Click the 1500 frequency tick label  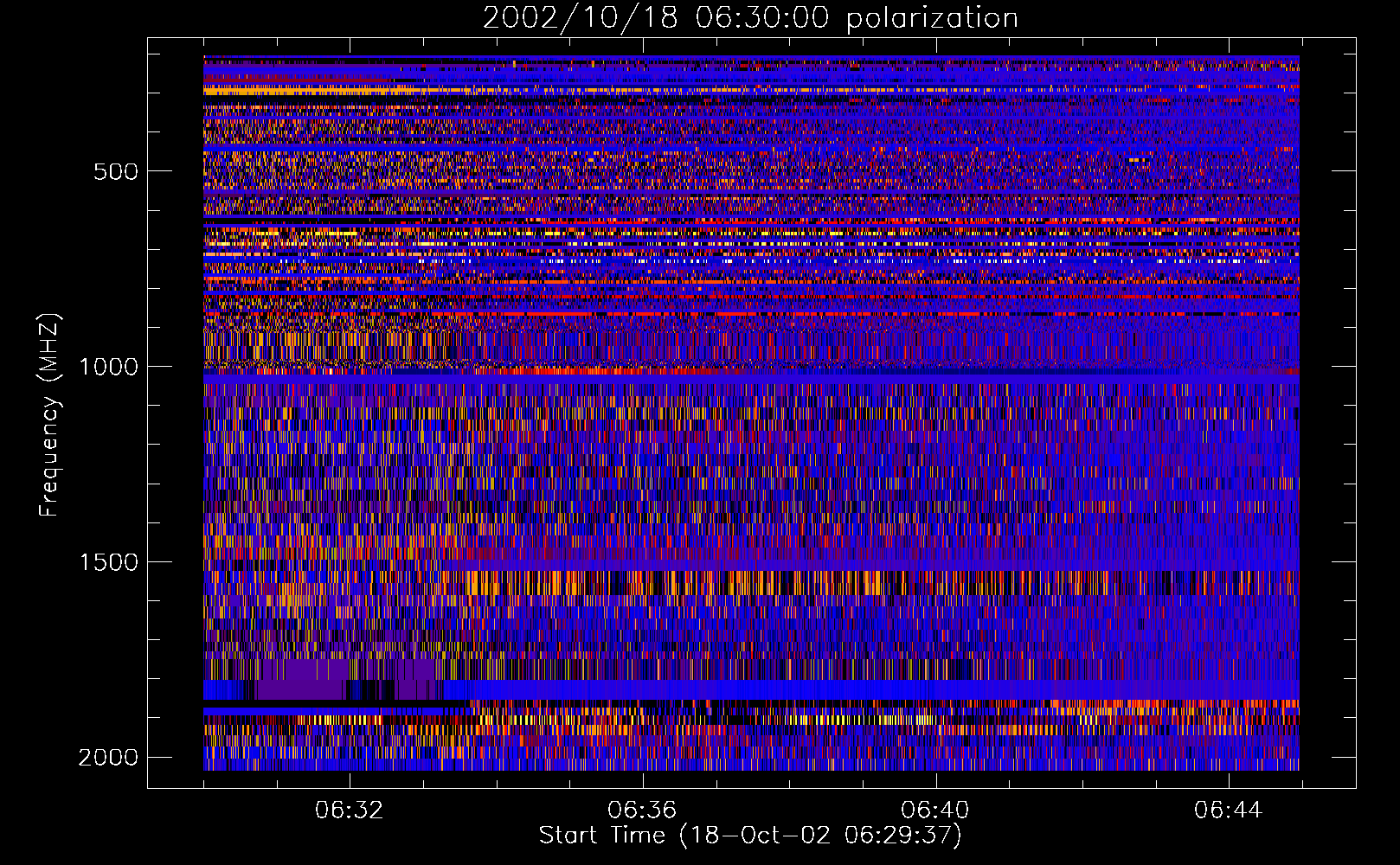click(108, 562)
